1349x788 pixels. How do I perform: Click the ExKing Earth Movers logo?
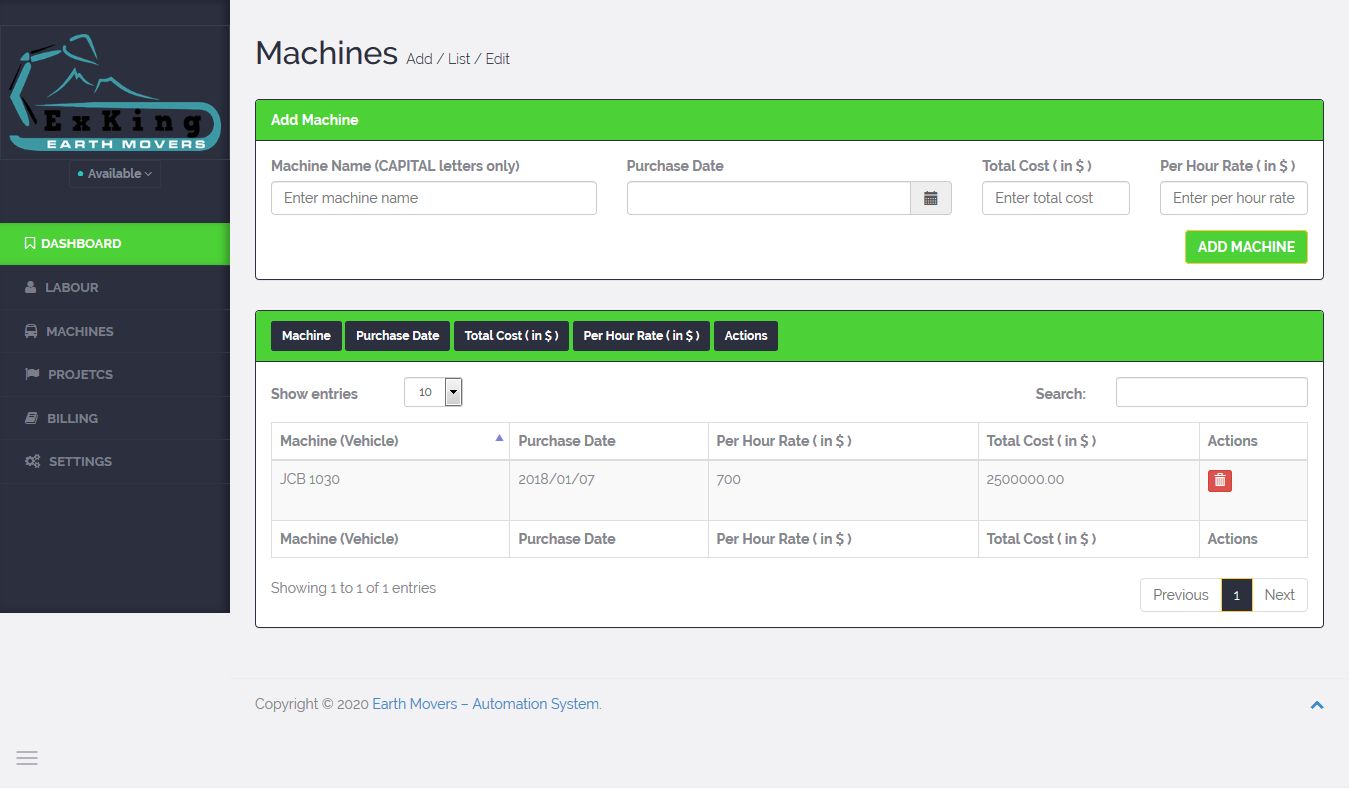(114, 93)
